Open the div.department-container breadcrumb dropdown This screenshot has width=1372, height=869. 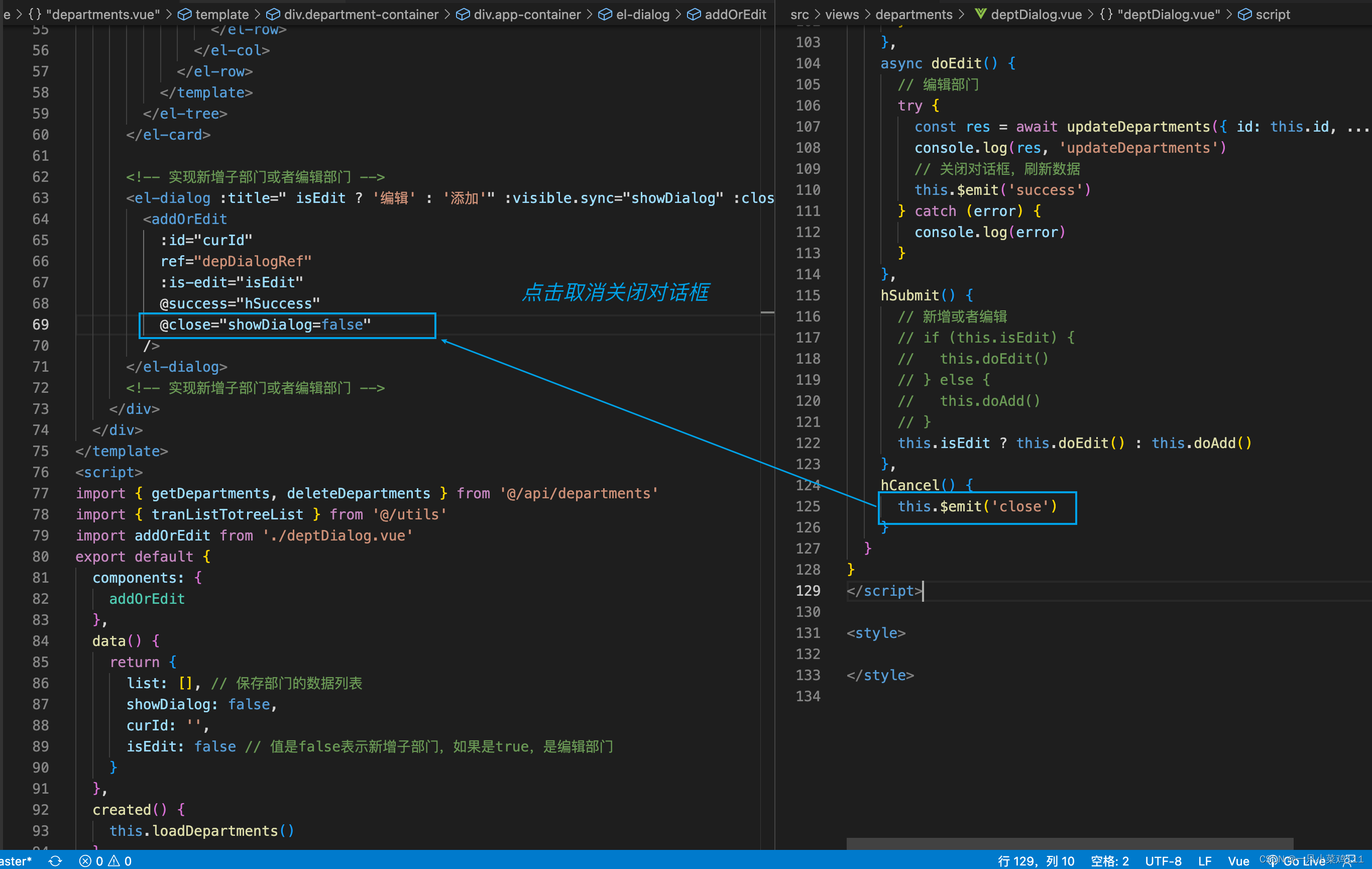point(361,14)
